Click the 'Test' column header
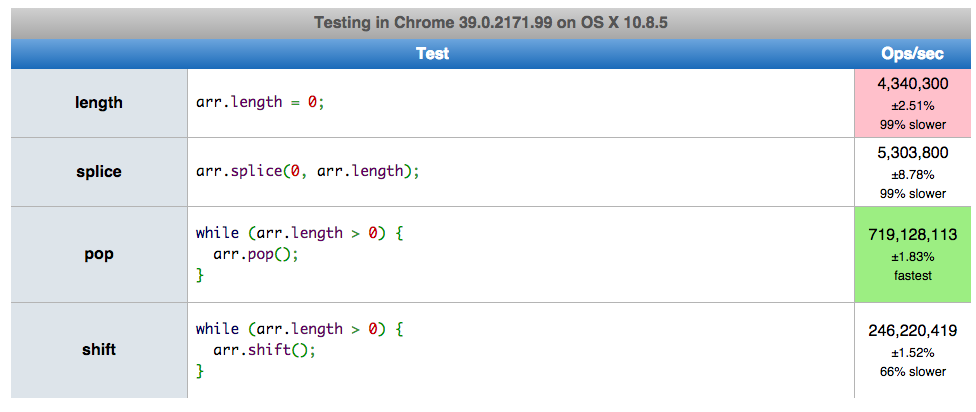Screen dimensions: 976x412 point(433,54)
